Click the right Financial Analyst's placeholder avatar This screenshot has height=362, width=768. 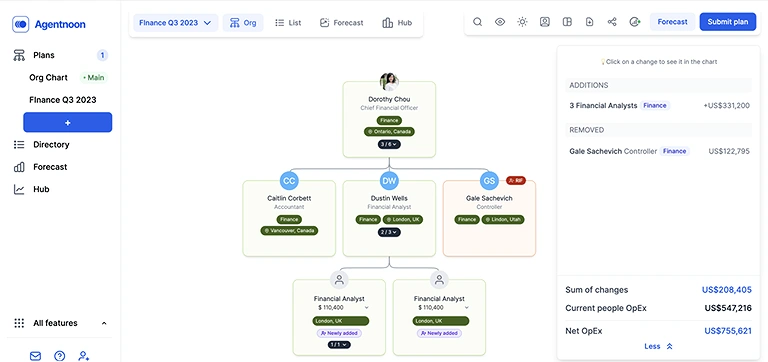point(439,280)
